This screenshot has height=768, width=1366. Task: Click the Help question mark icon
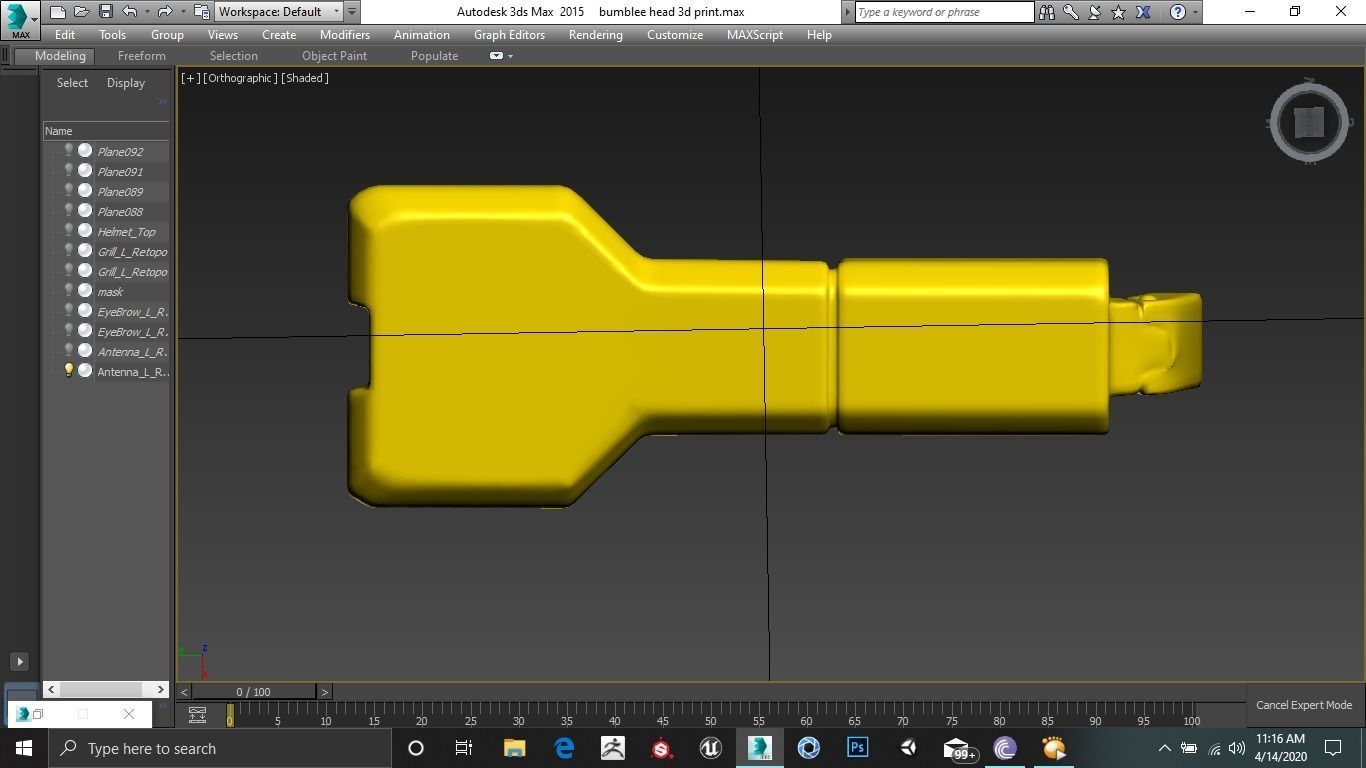coord(1177,12)
